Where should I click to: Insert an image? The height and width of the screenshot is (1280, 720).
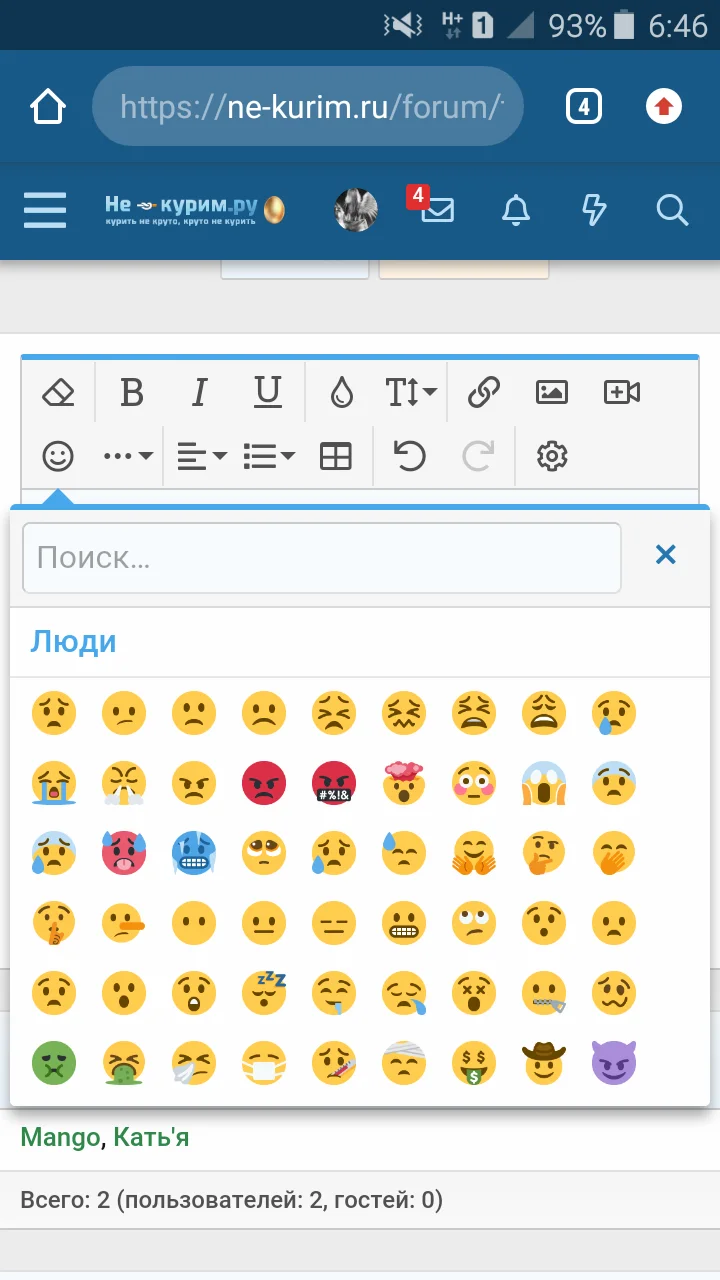(x=552, y=392)
